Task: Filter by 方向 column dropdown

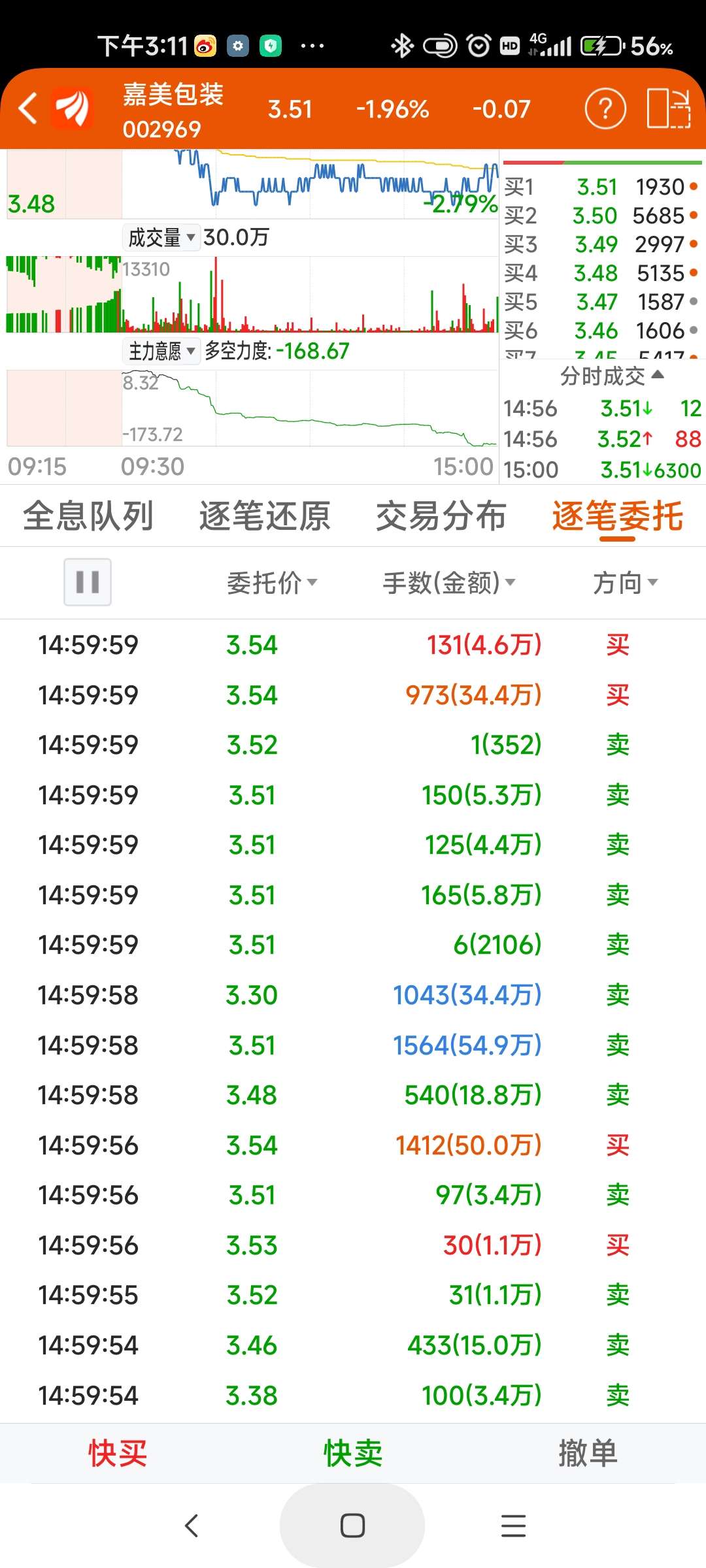Action: pyautogui.click(x=626, y=582)
